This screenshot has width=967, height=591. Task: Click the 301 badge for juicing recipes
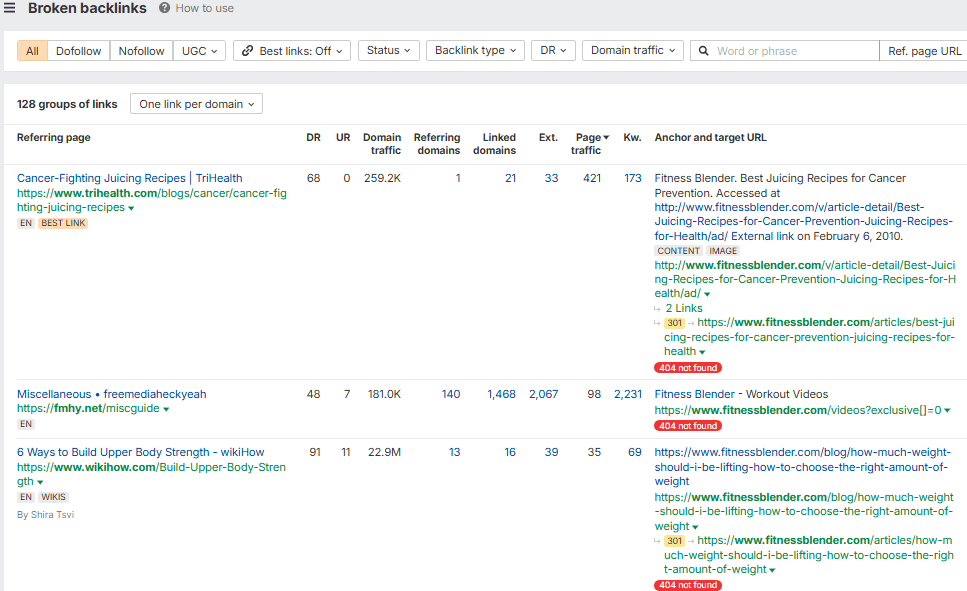tap(674, 323)
